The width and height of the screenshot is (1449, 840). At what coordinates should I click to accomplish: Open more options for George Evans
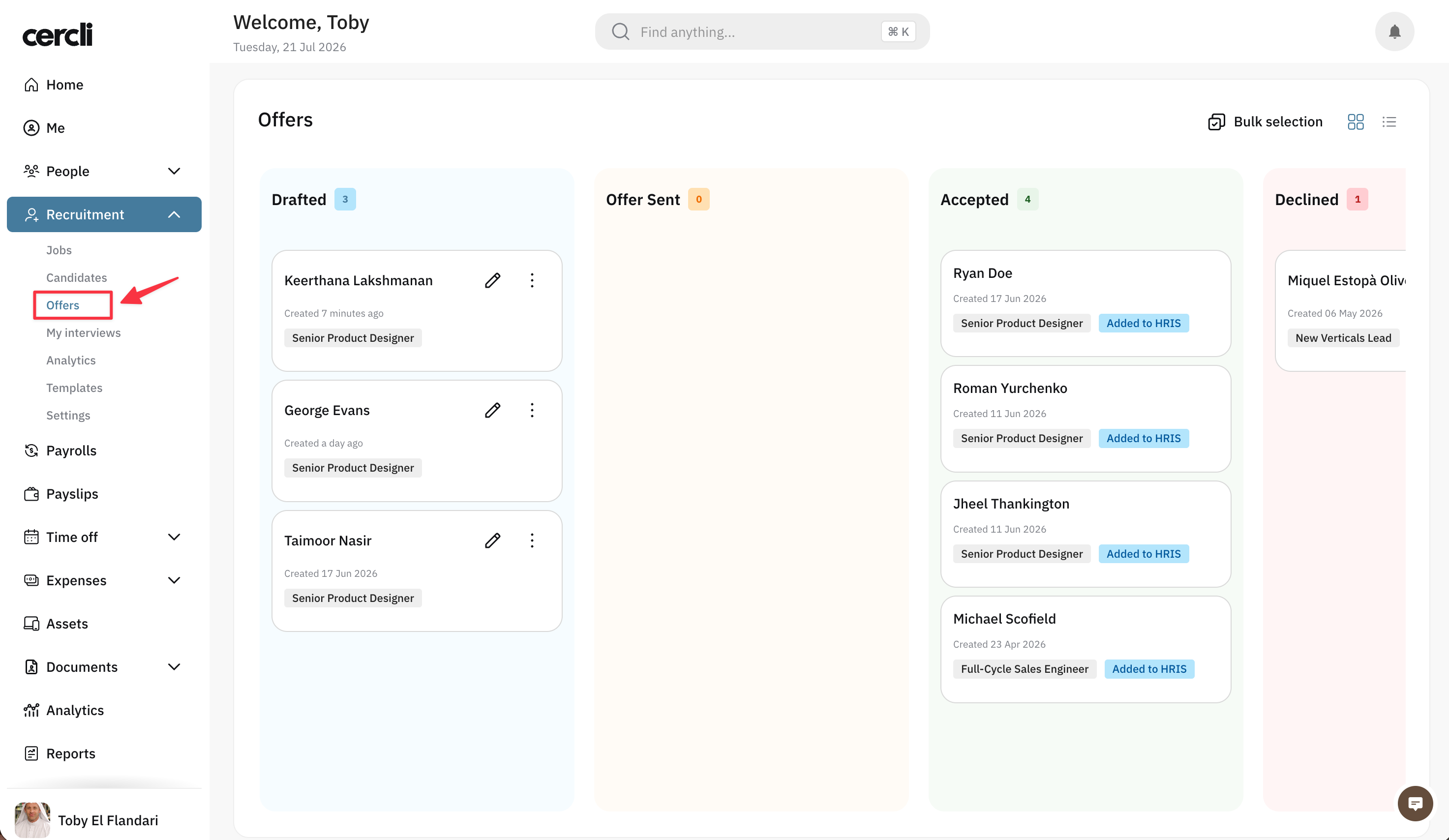[532, 411]
